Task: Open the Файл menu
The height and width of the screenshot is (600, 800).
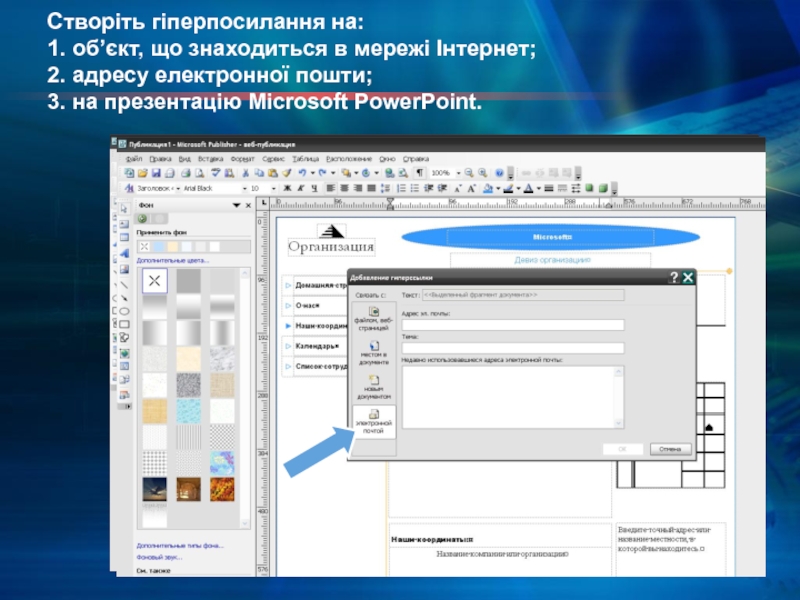Action: coord(134,159)
